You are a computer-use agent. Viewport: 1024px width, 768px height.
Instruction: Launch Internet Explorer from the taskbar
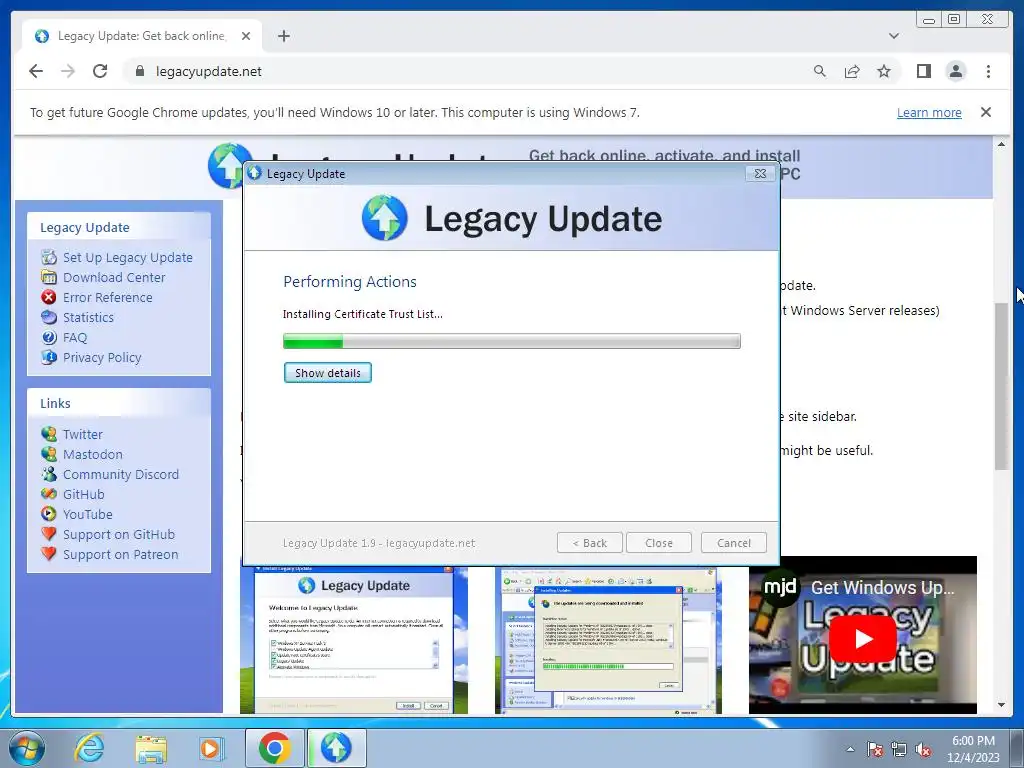pyautogui.click(x=89, y=748)
